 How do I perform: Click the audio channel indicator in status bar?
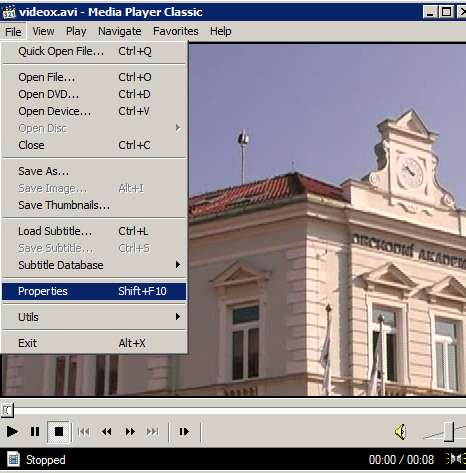coord(455,459)
